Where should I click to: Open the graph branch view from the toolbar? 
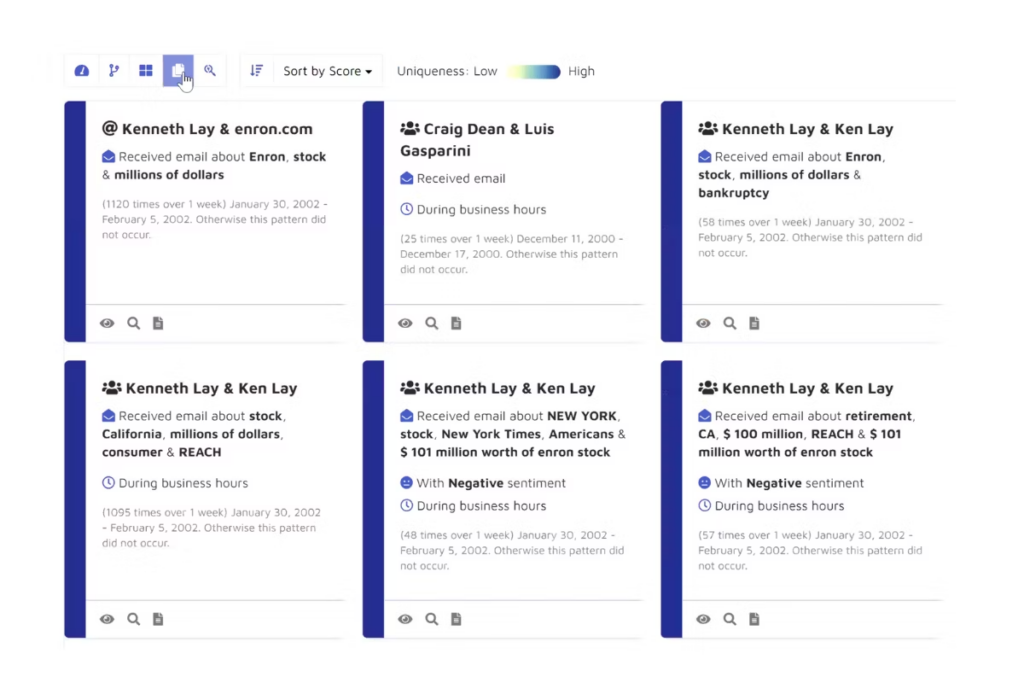tap(113, 70)
